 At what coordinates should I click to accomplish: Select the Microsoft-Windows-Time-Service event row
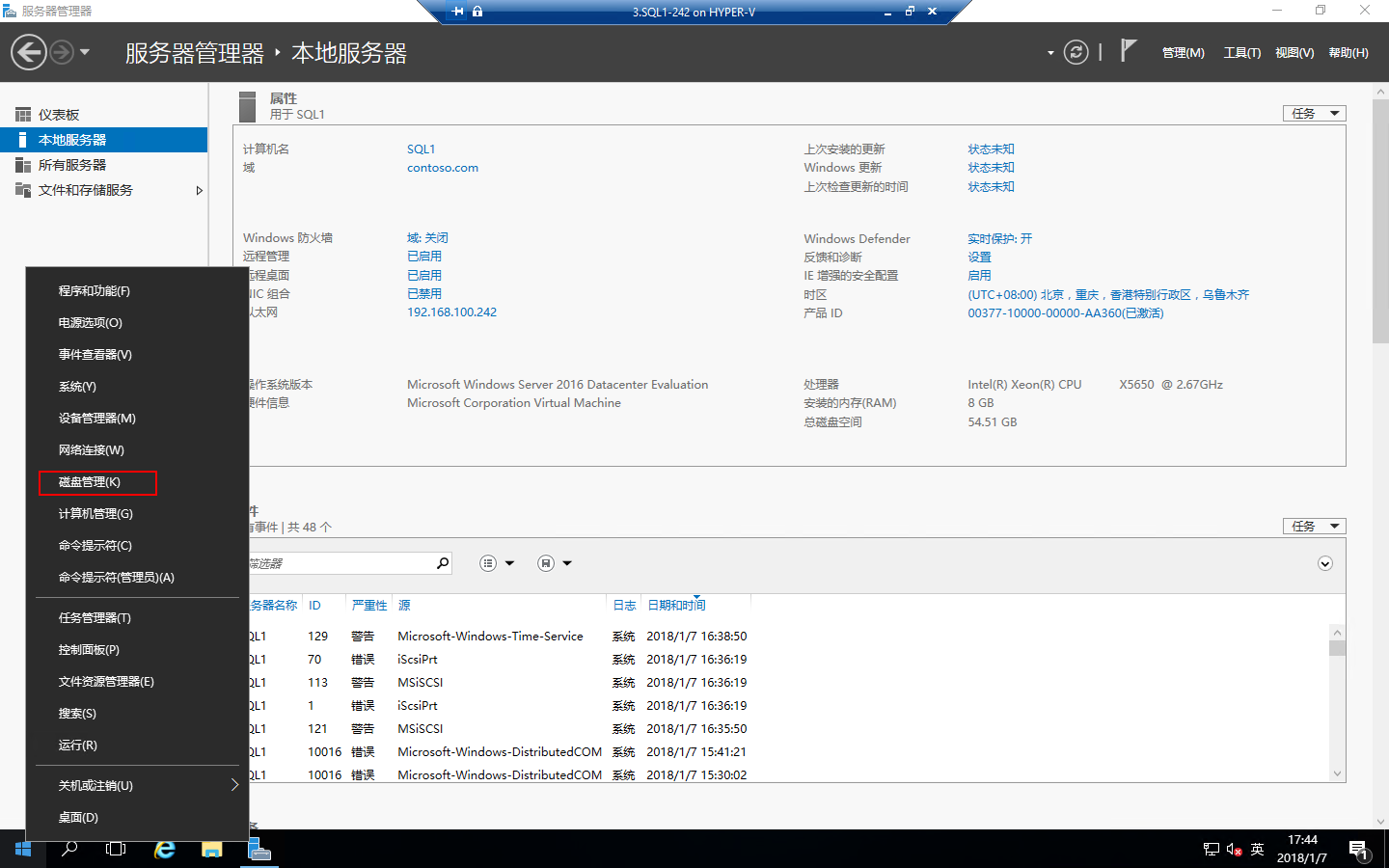click(x=789, y=637)
